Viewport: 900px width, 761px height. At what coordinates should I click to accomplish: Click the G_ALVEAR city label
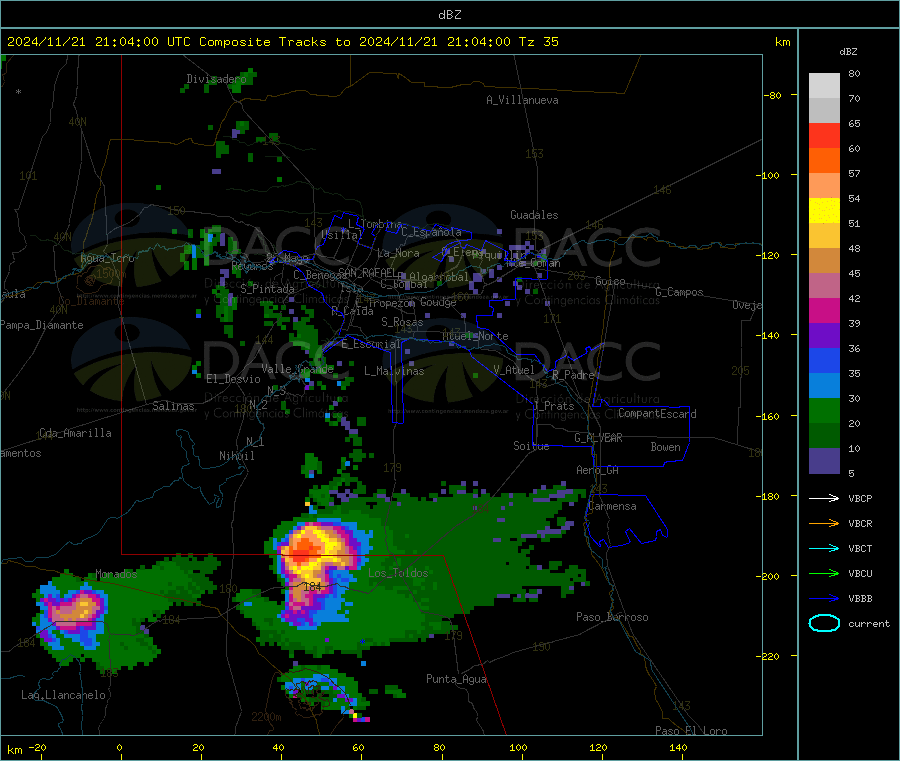click(598, 438)
